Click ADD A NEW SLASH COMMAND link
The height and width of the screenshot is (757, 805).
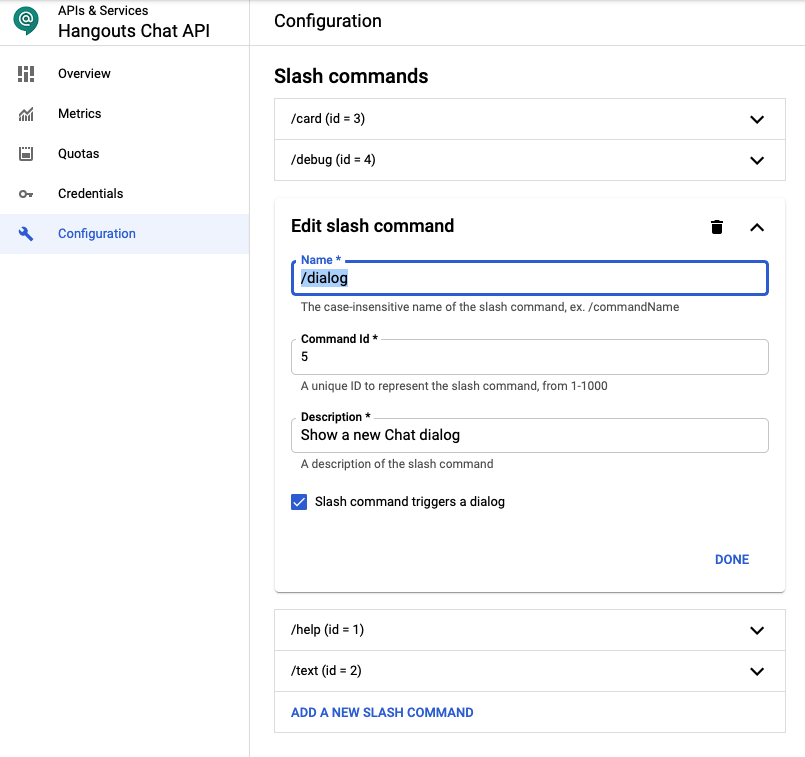pos(382,713)
